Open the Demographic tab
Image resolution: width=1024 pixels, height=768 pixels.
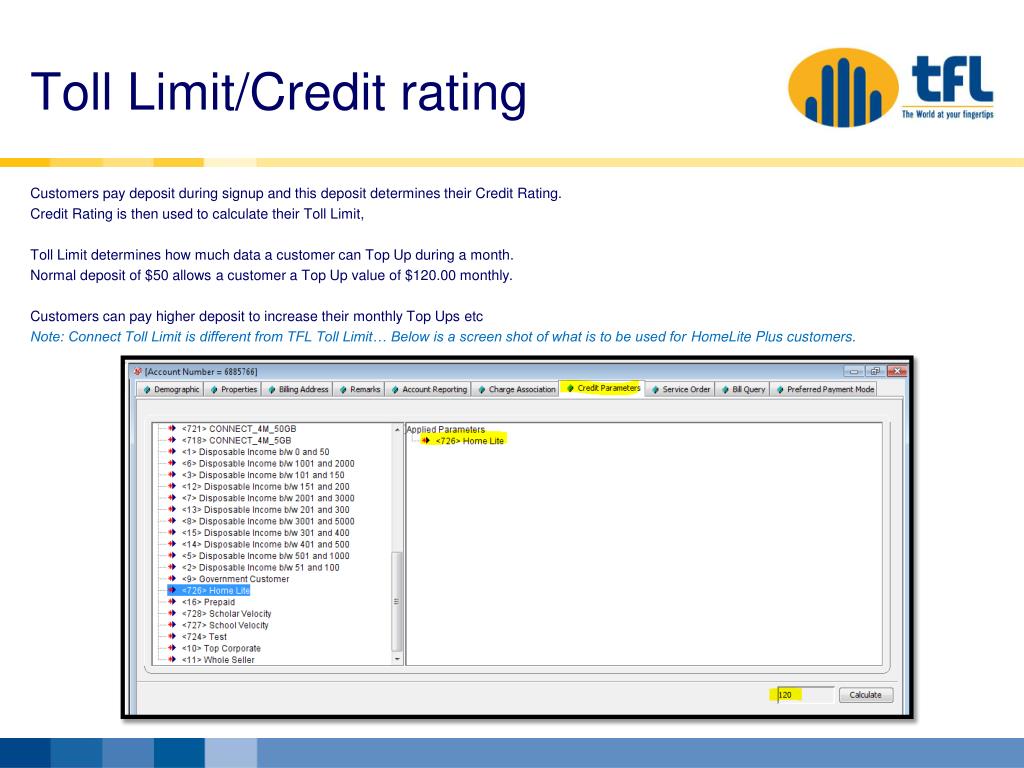(x=171, y=389)
